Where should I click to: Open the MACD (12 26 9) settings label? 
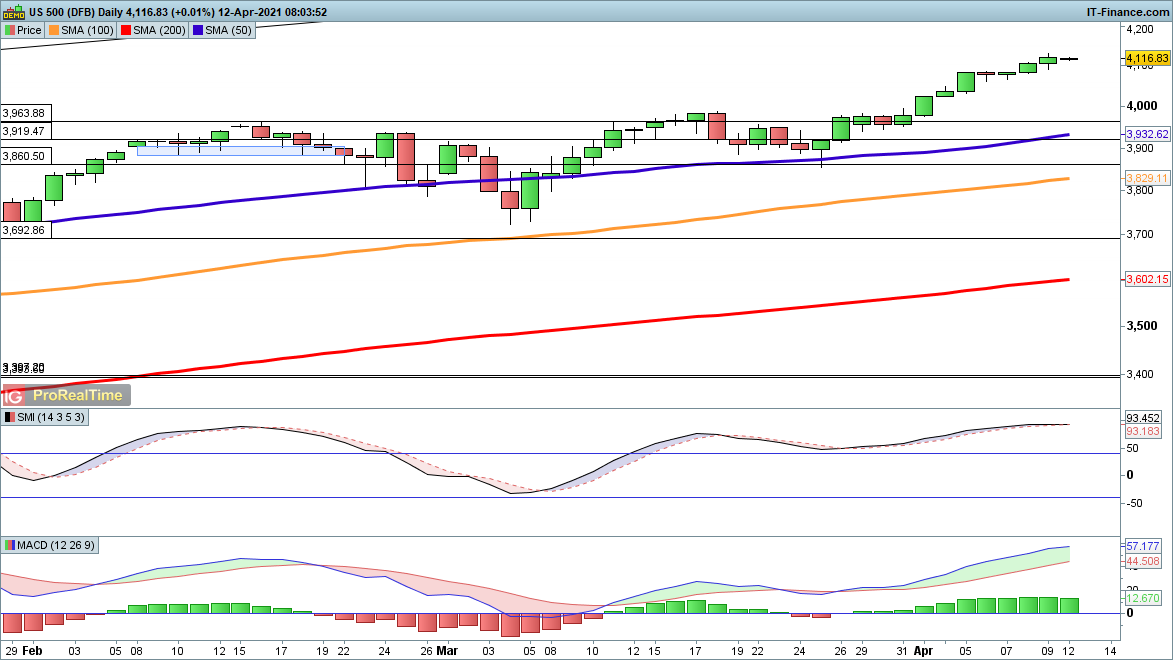coord(57,546)
